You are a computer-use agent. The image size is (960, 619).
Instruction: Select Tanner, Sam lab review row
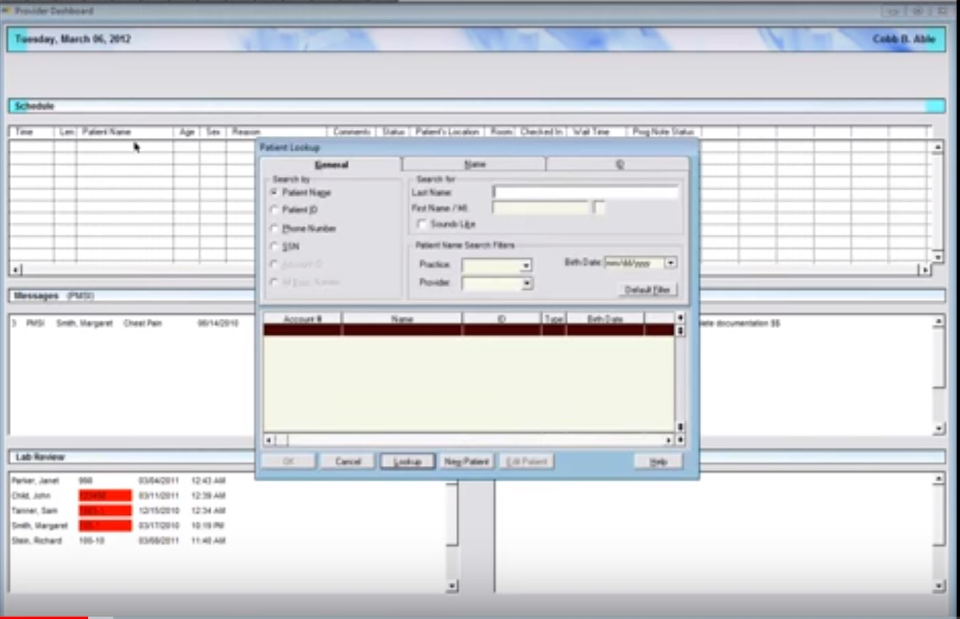click(x=119, y=511)
